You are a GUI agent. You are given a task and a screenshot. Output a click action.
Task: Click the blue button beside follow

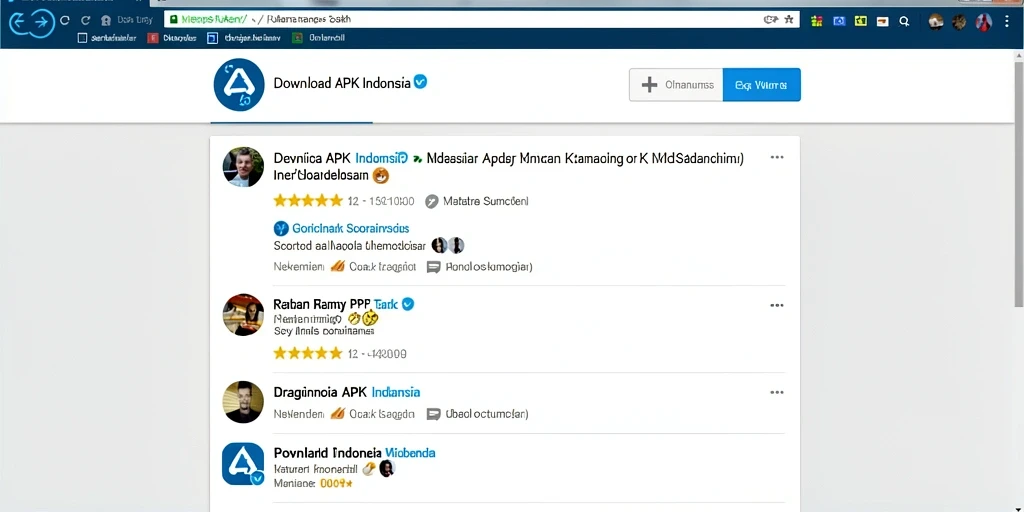761,85
